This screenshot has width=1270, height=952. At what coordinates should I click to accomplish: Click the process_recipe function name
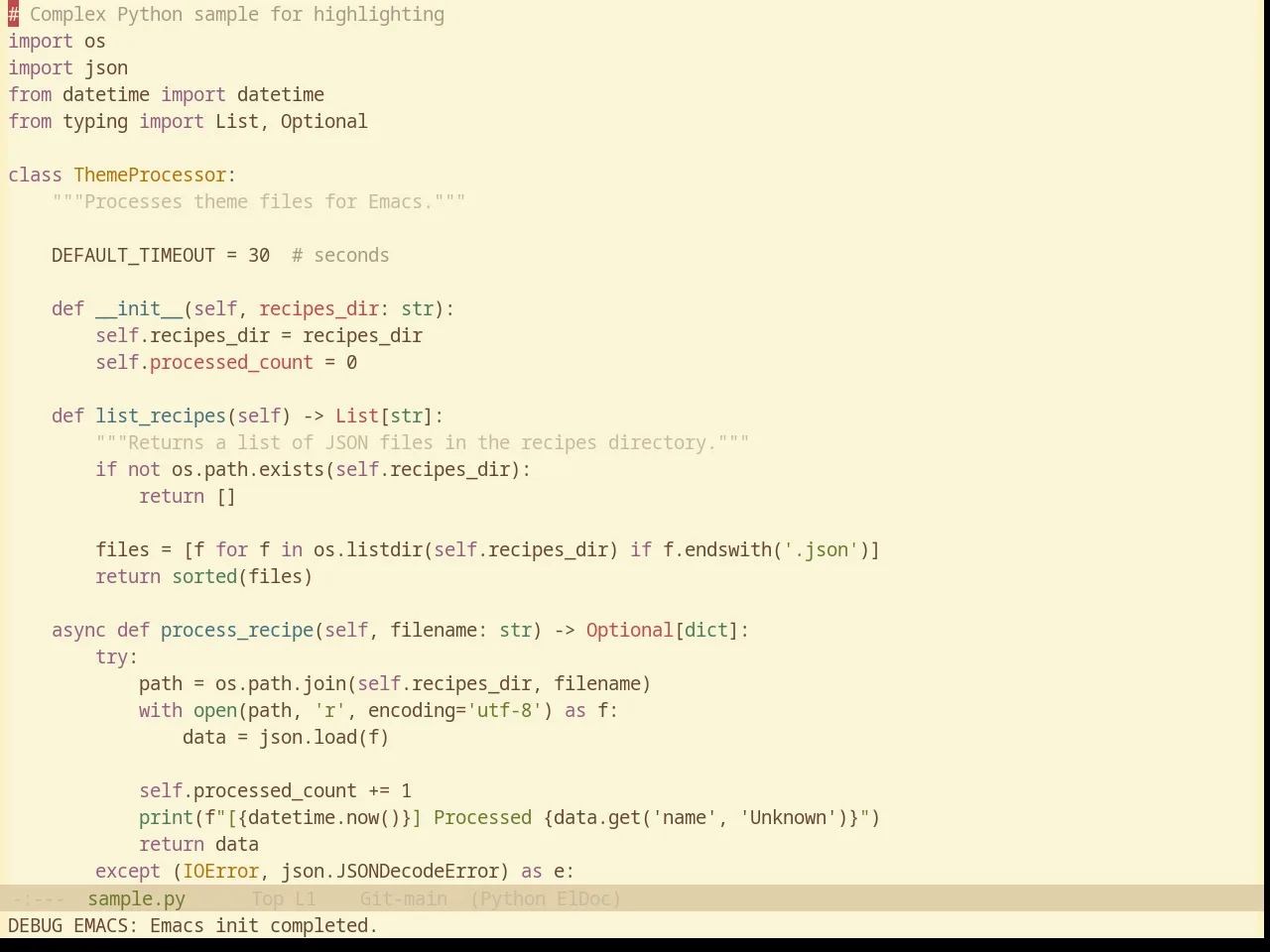tap(237, 630)
